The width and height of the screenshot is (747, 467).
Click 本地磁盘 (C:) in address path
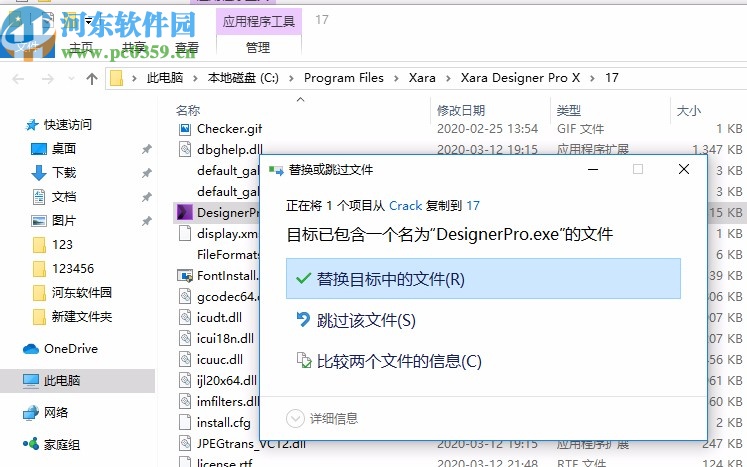[243, 78]
